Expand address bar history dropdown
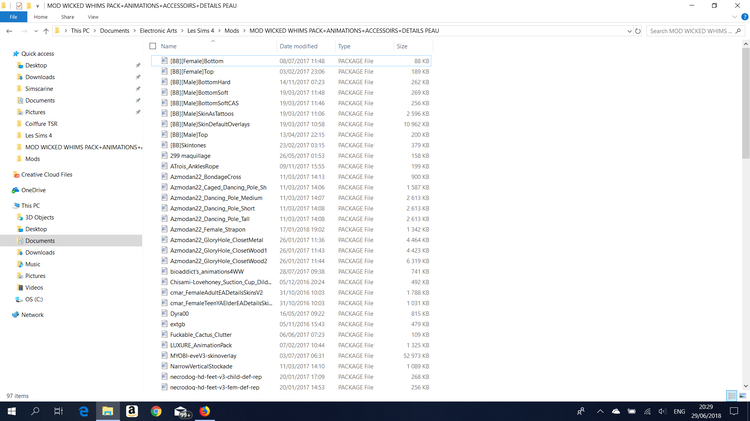Image resolution: width=750 pixels, height=421 pixels. pos(629,31)
